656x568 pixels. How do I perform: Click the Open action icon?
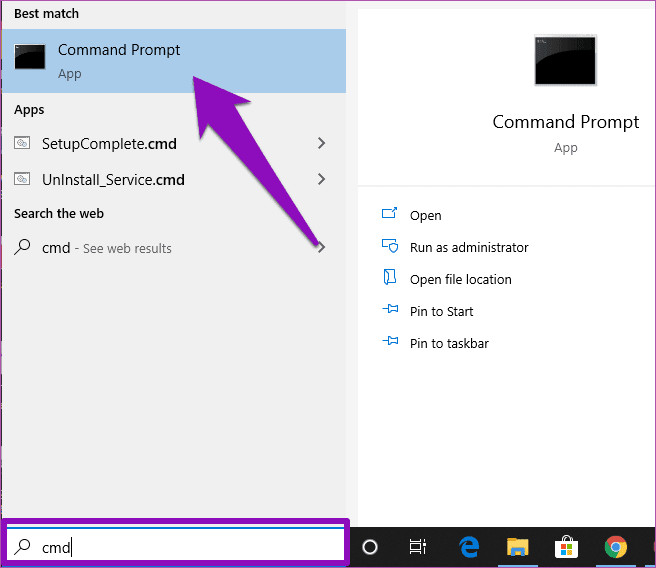[x=390, y=213]
